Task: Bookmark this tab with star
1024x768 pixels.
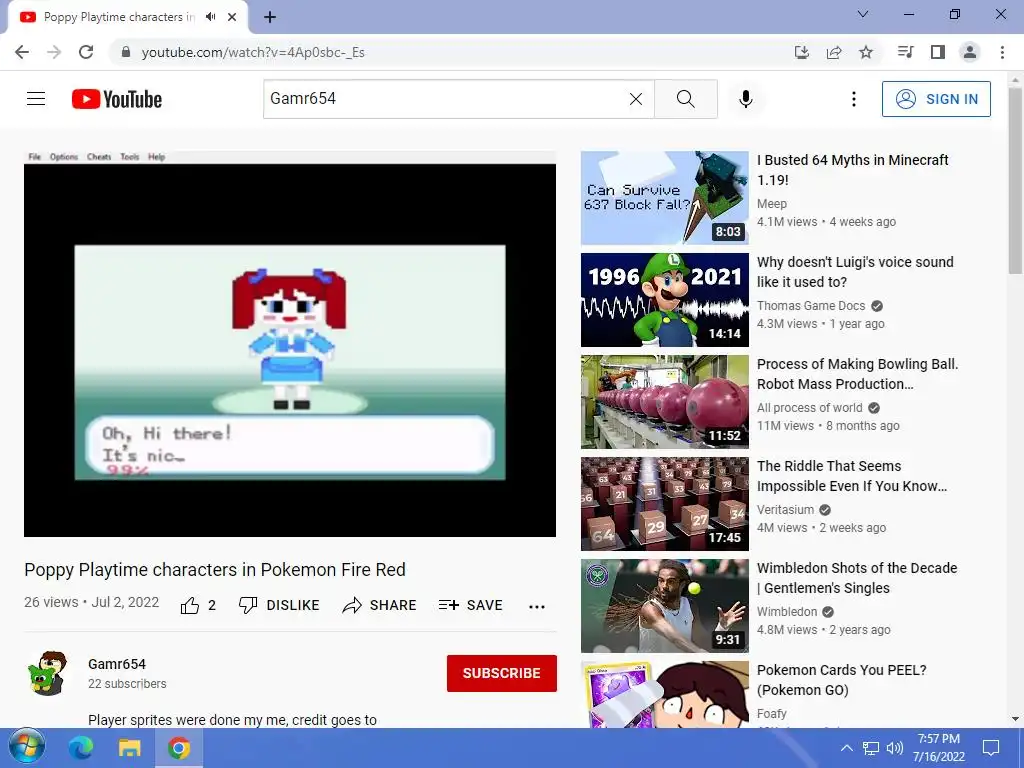Action: click(x=866, y=52)
